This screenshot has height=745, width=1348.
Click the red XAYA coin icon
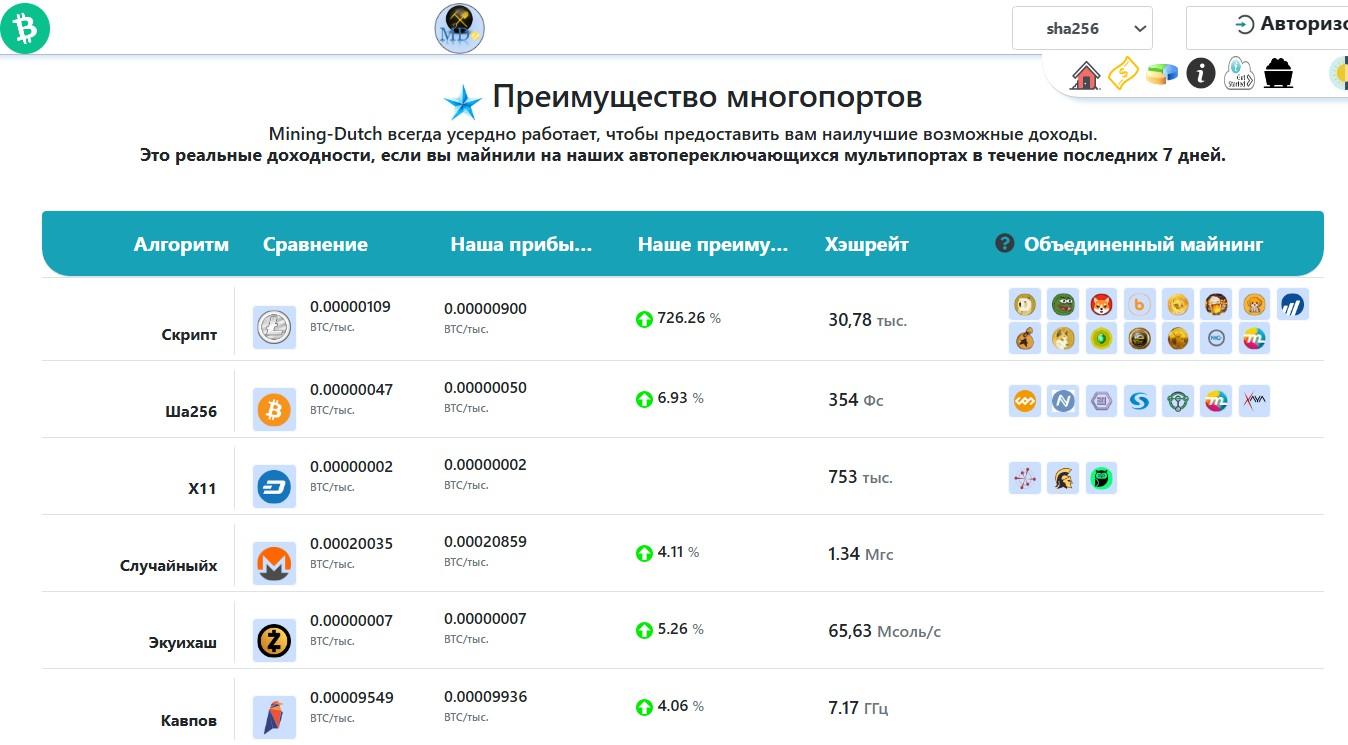point(1254,401)
